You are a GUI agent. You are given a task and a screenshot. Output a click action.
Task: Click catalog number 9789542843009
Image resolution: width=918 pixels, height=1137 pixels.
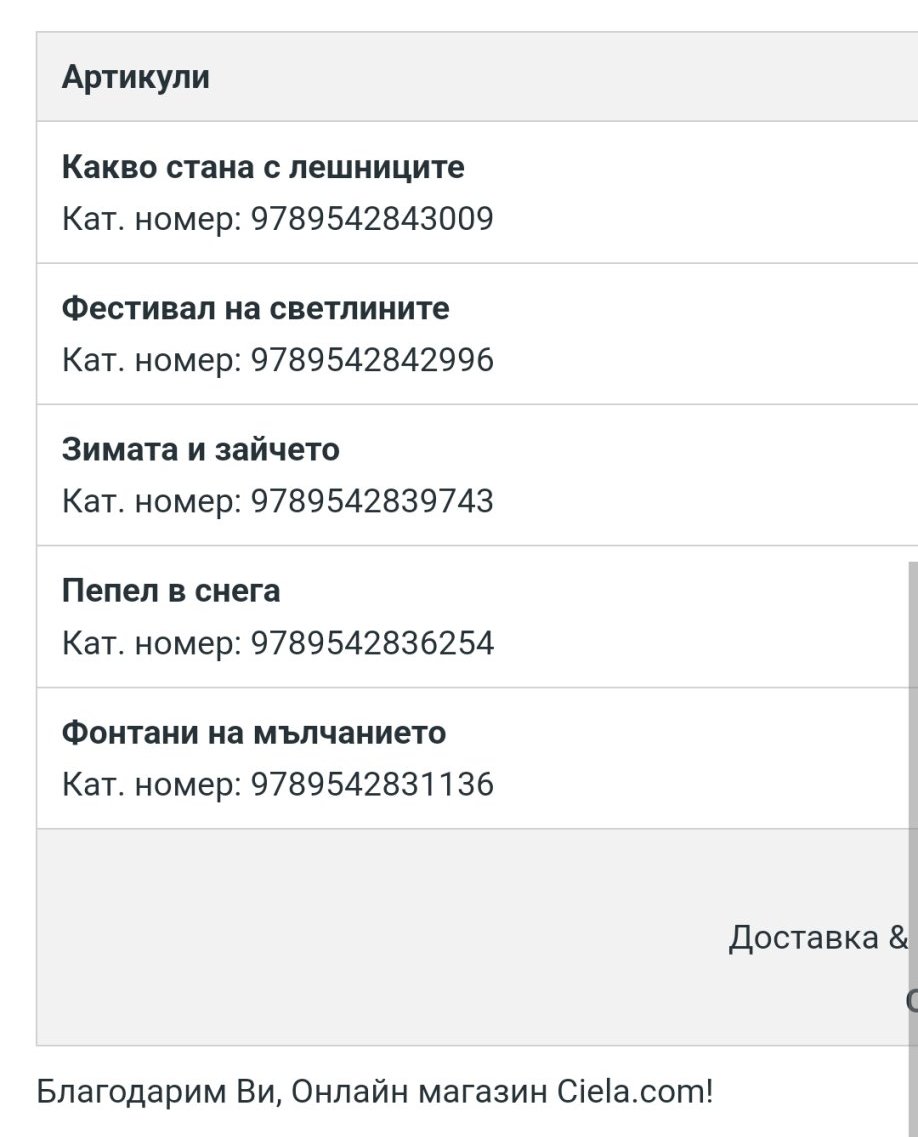tap(372, 219)
